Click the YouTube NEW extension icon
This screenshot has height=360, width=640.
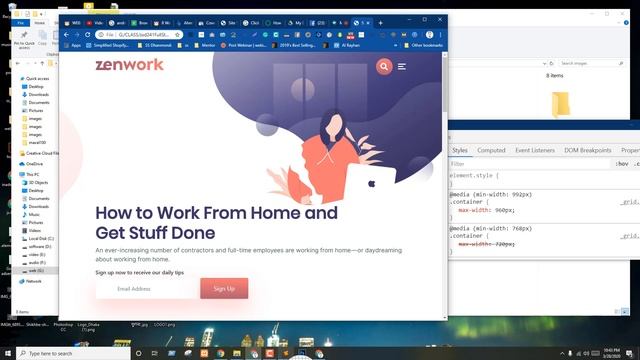(x=350, y=35)
